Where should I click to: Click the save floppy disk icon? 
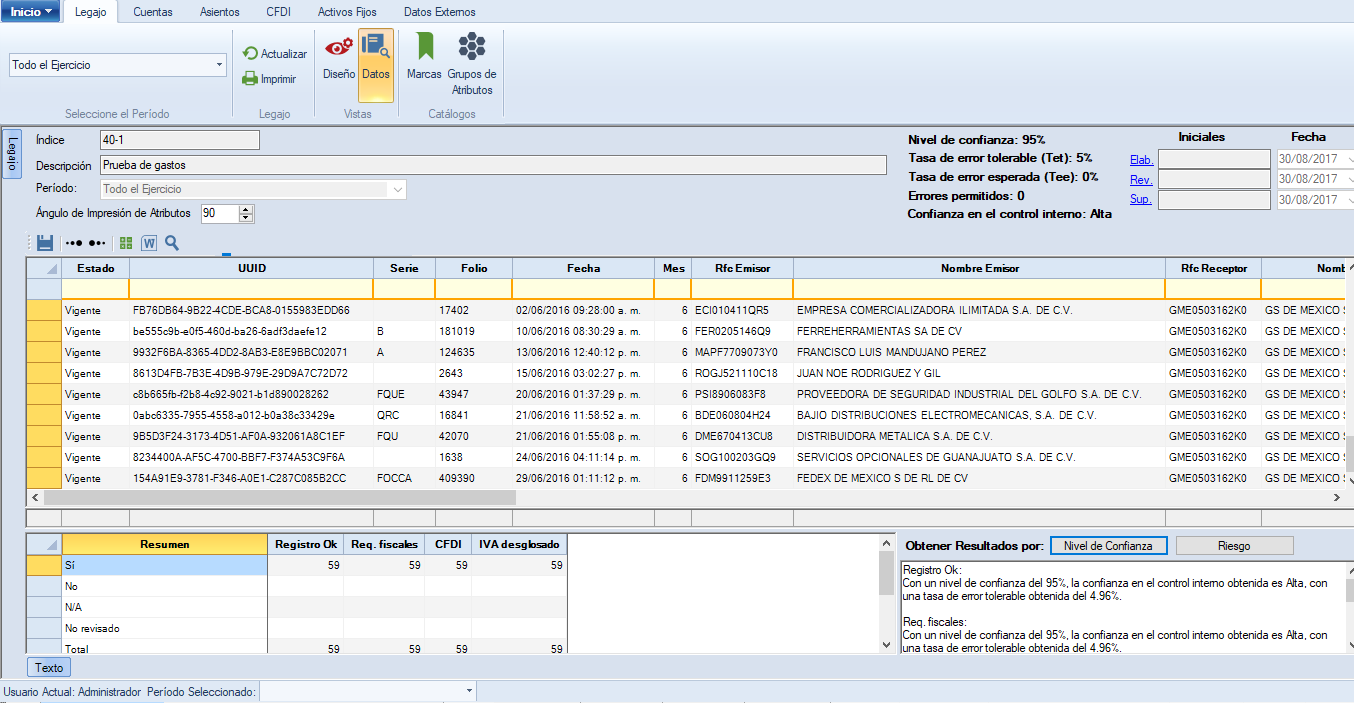pos(44,243)
